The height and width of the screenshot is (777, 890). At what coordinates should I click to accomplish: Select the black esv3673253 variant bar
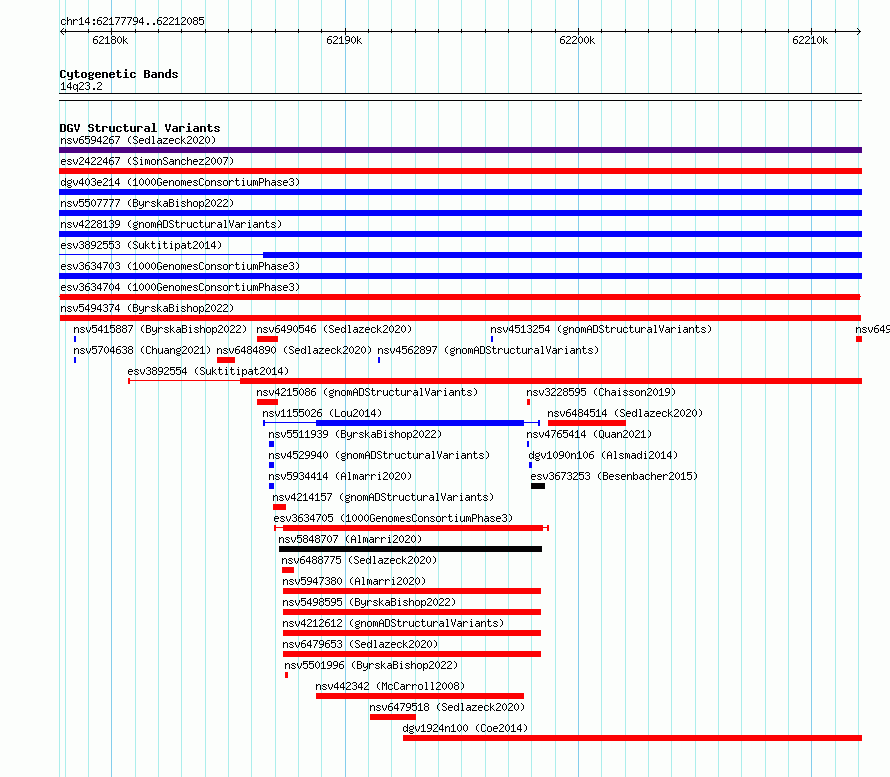(x=538, y=486)
